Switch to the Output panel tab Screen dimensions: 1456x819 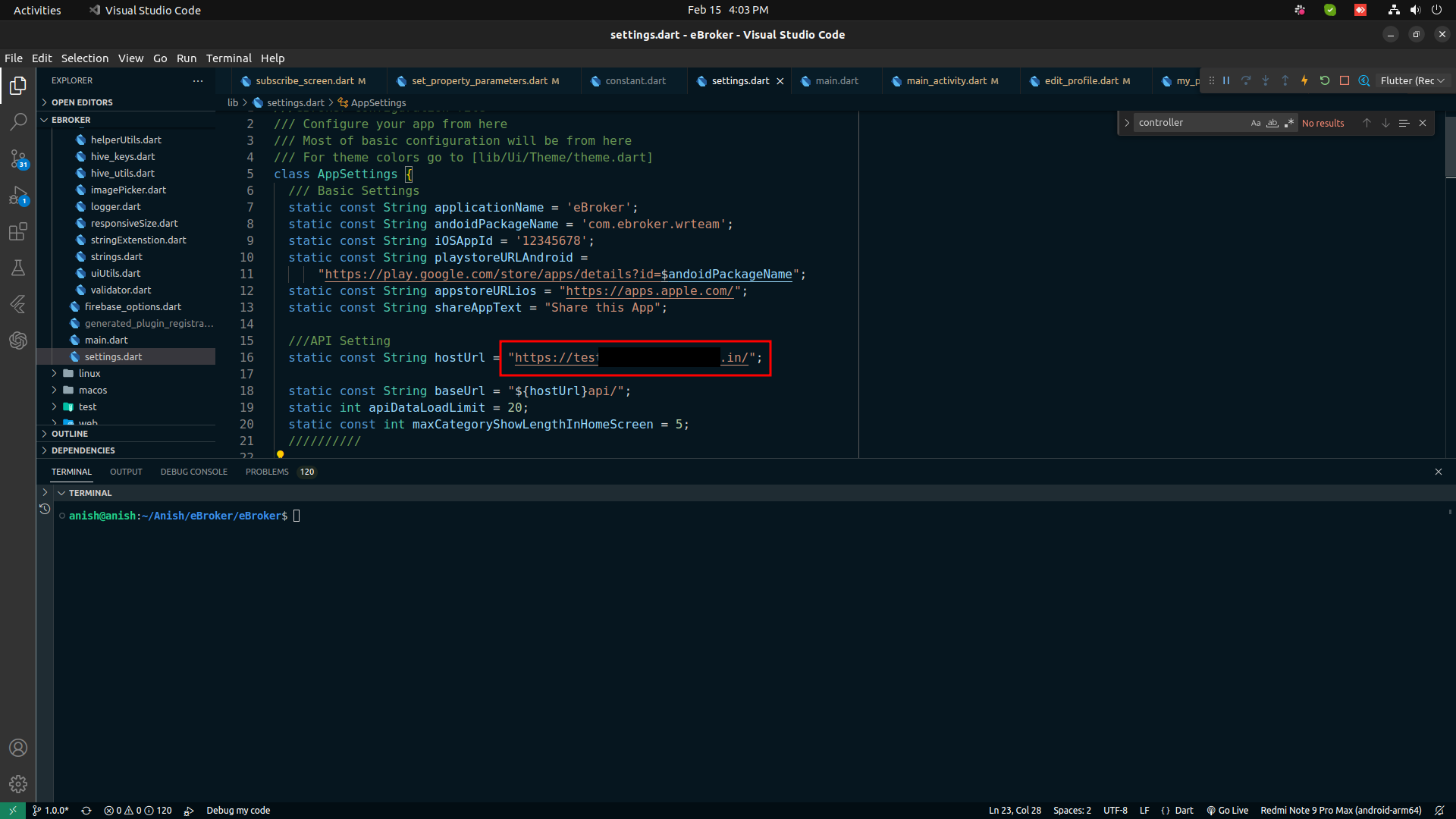coord(126,472)
